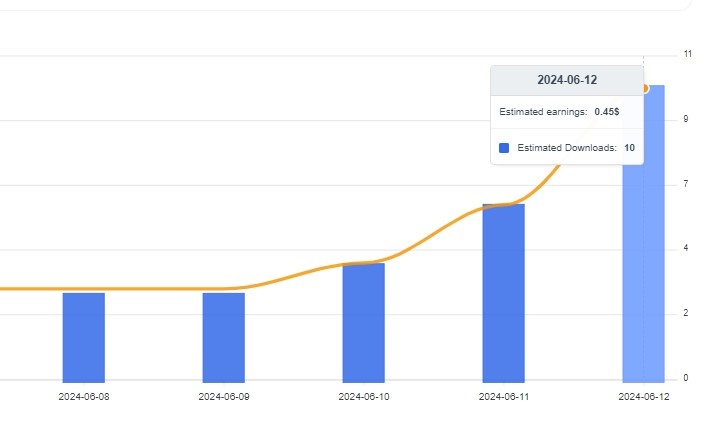Click the x-axis label 2024-06-09
The image size is (707, 434).
click(x=224, y=397)
